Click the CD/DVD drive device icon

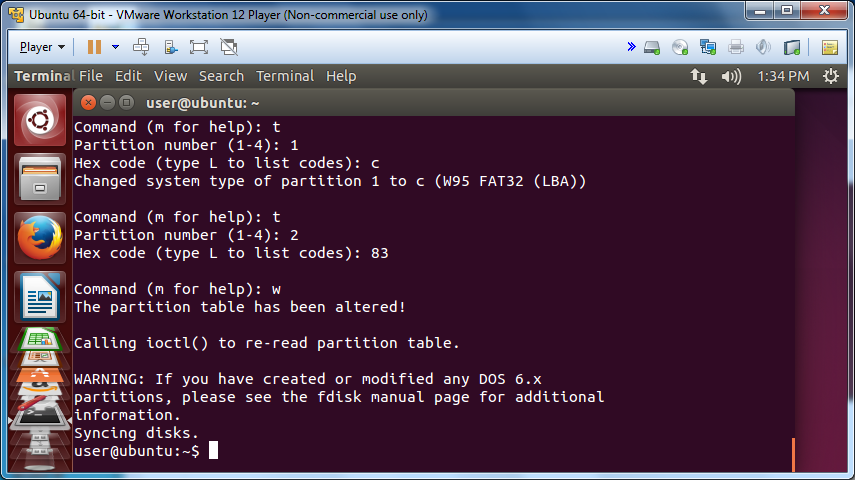[x=680, y=47]
